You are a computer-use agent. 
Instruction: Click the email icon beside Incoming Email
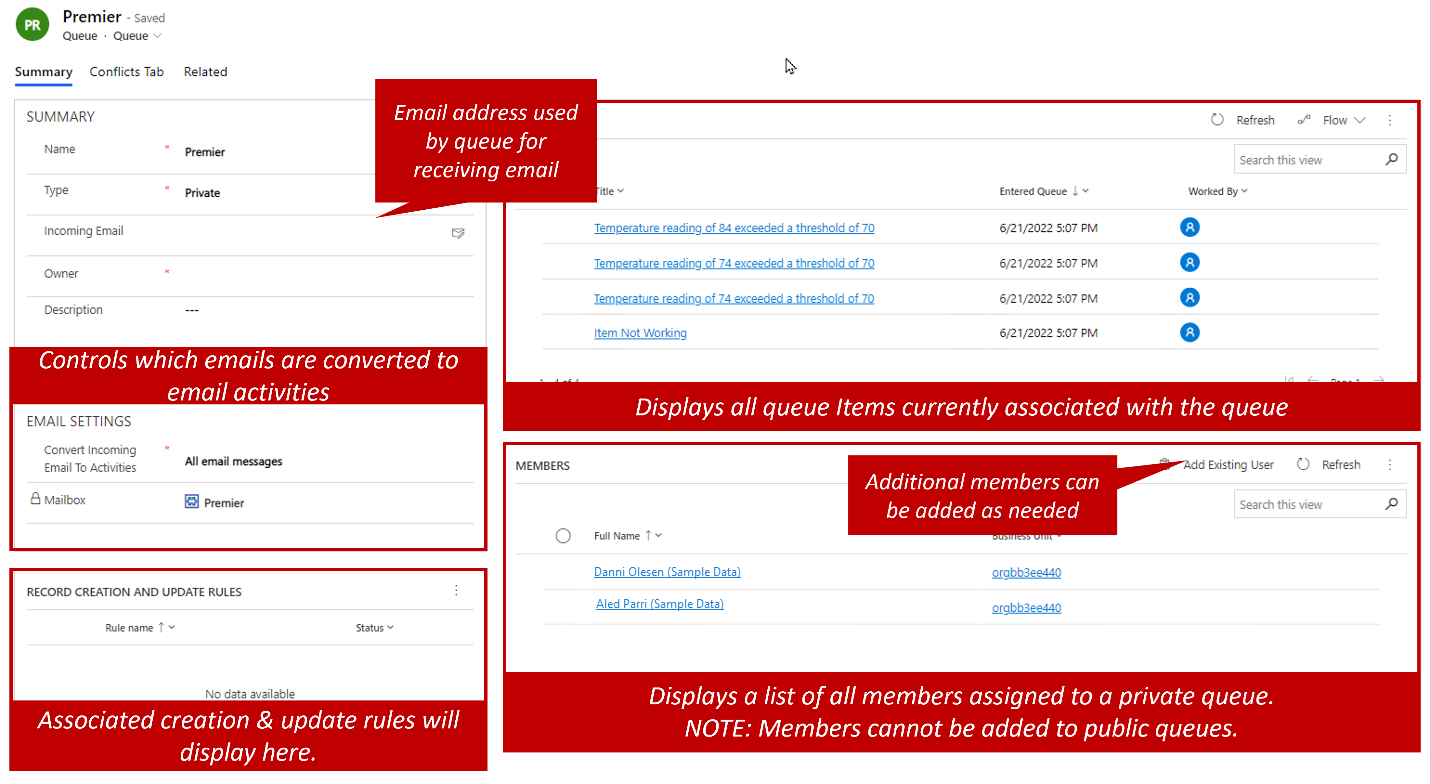(458, 233)
